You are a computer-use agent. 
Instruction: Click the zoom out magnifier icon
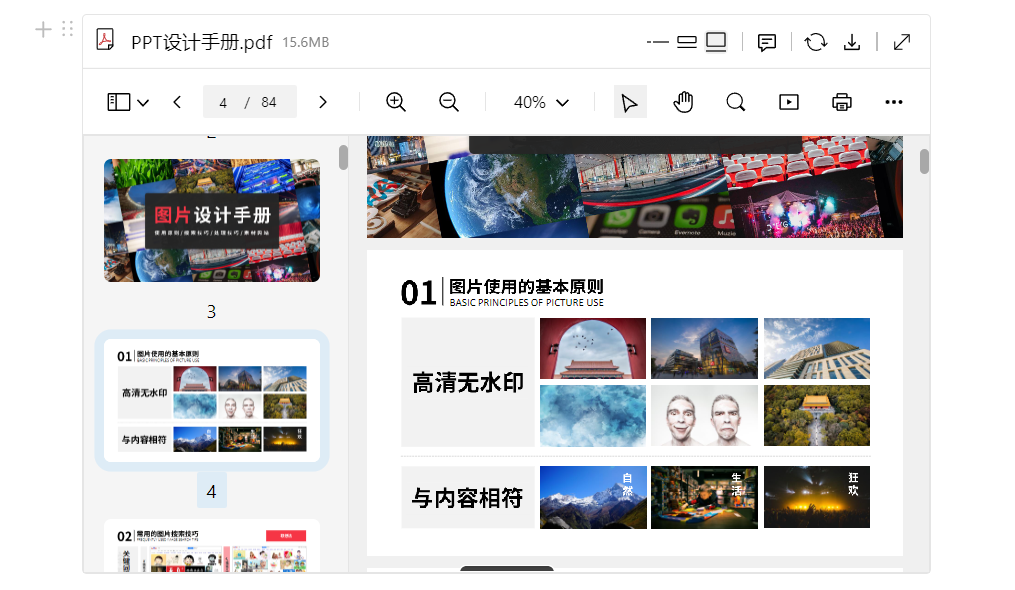tap(448, 101)
